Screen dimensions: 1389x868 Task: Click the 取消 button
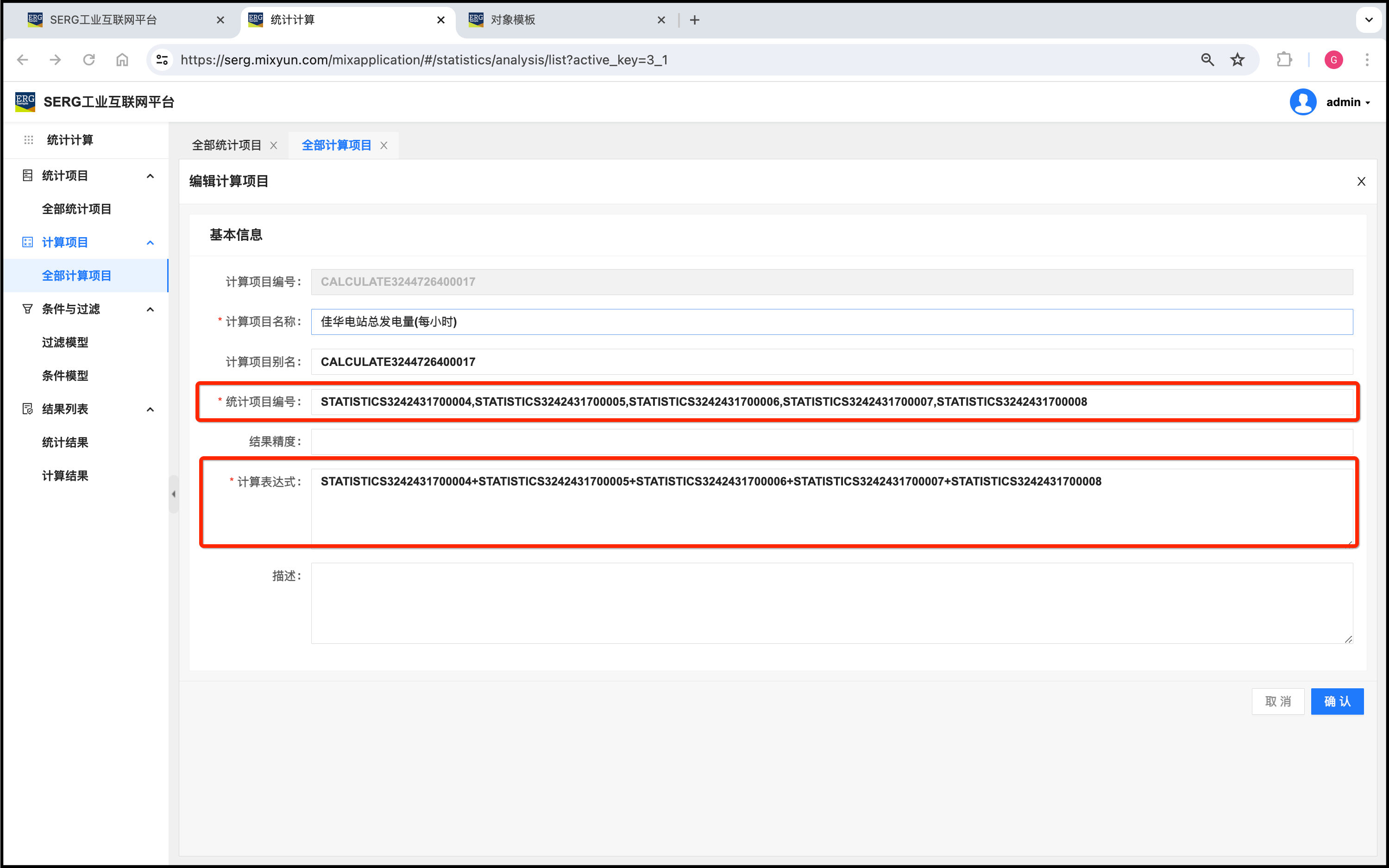coord(1278,702)
